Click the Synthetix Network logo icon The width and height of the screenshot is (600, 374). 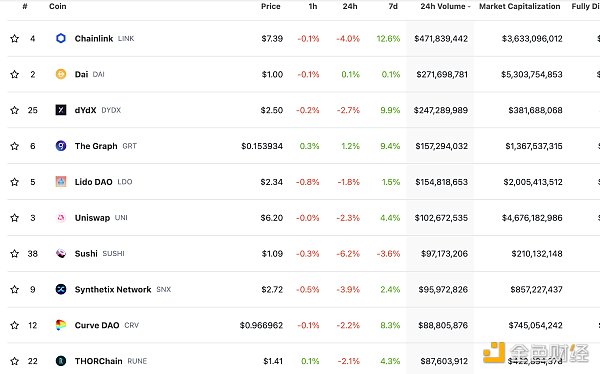pos(61,289)
